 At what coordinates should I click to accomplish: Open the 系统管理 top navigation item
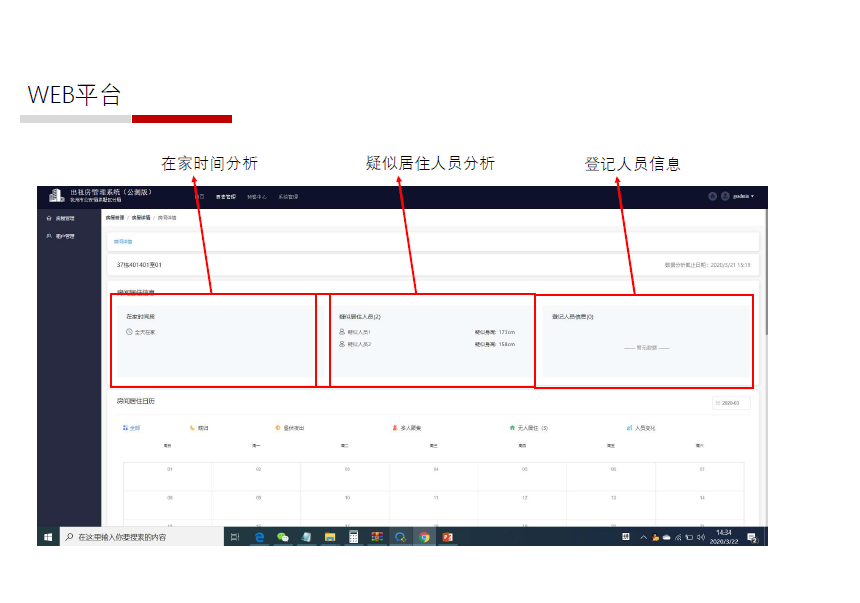[x=288, y=196]
